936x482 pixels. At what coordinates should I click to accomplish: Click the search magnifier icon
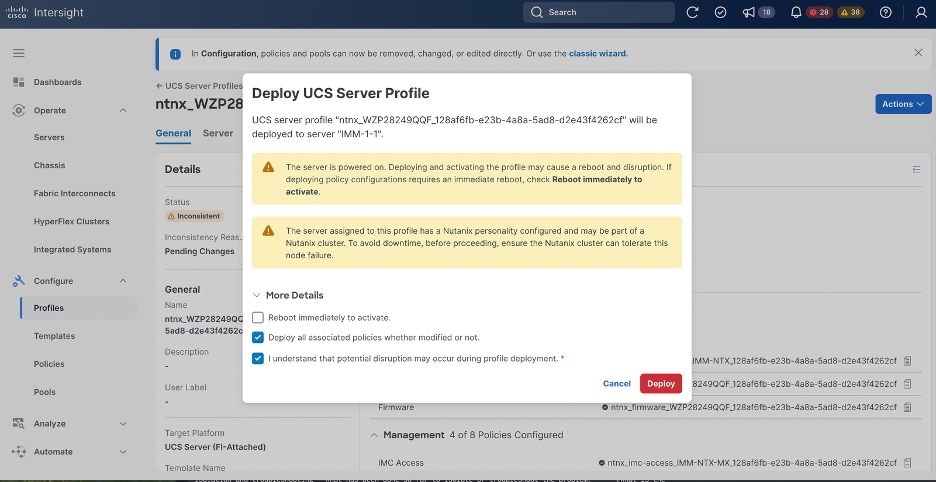click(536, 12)
